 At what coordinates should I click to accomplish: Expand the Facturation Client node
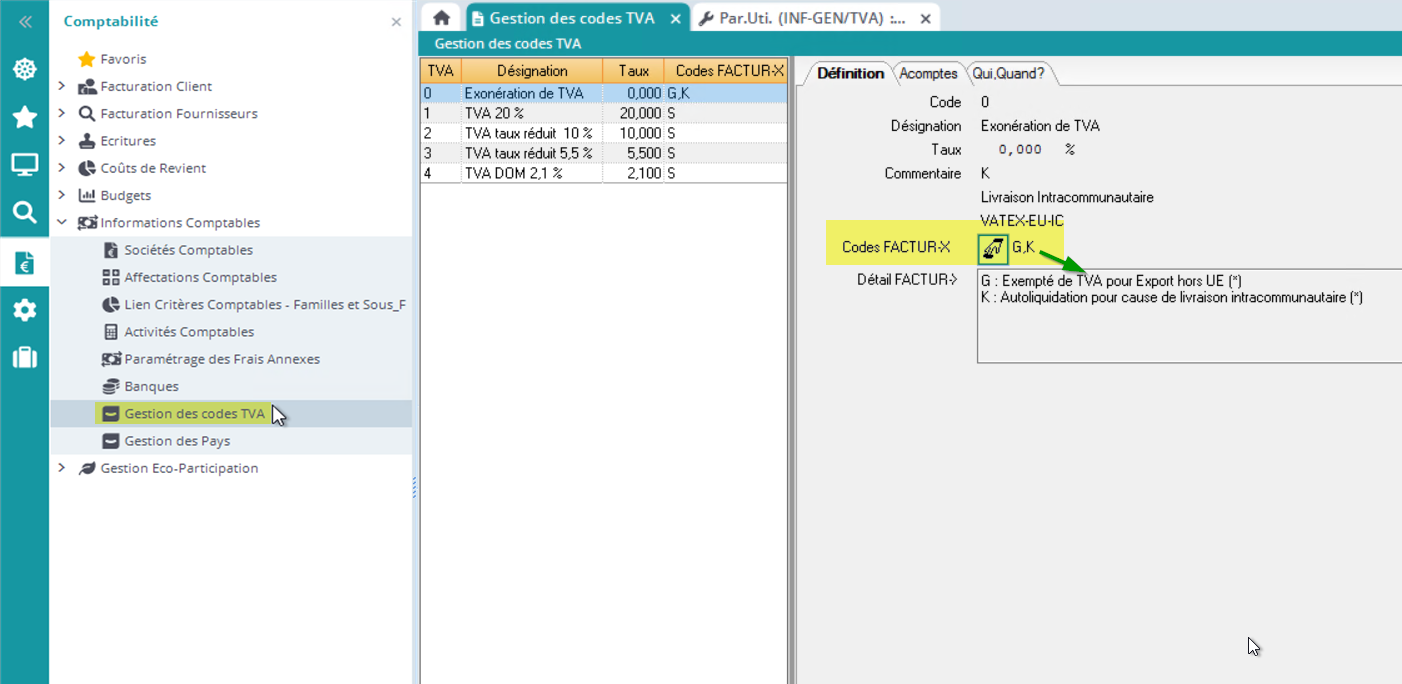pos(62,86)
